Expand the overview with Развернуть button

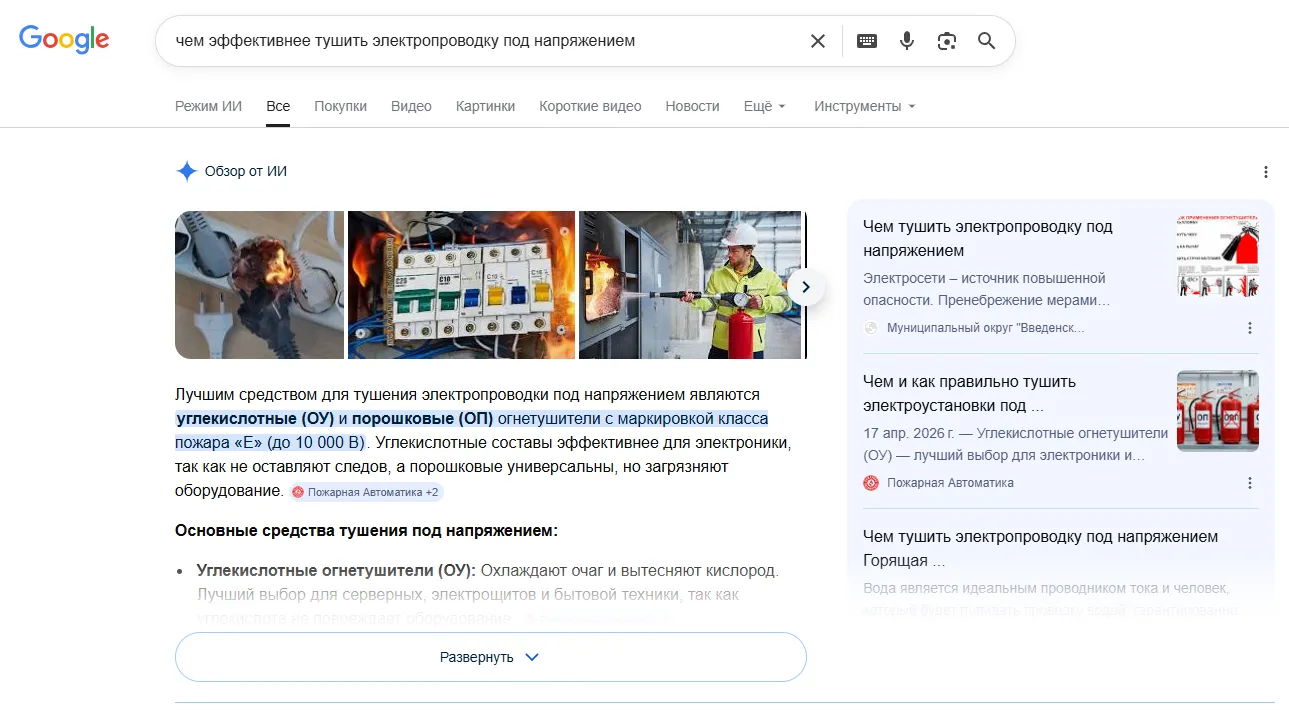click(x=490, y=657)
